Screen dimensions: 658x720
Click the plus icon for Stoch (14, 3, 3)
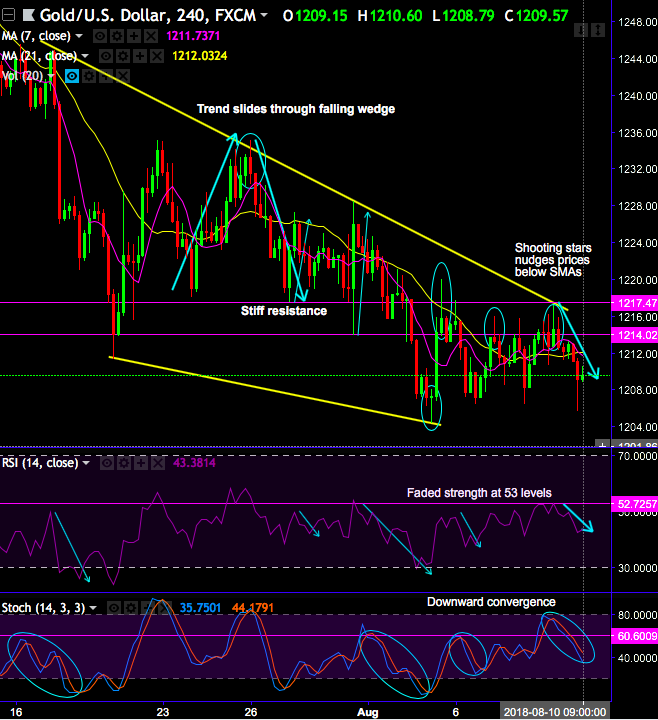pyautogui.click(x=147, y=608)
